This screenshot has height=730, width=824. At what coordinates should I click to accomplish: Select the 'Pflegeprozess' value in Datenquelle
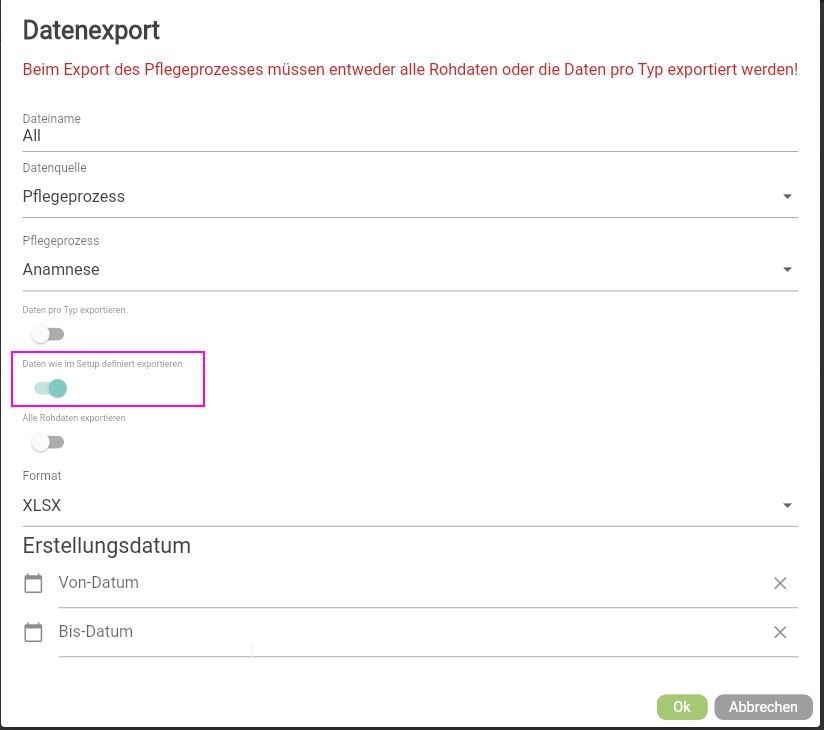tap(74, 197)
